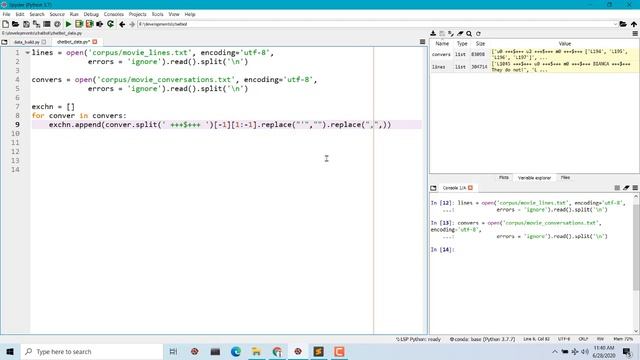The height and width of the screenshot is (360, 640).
Task: Browse console tabs with the icon beside Console 1/A
Action: click(x=433, y=188)
